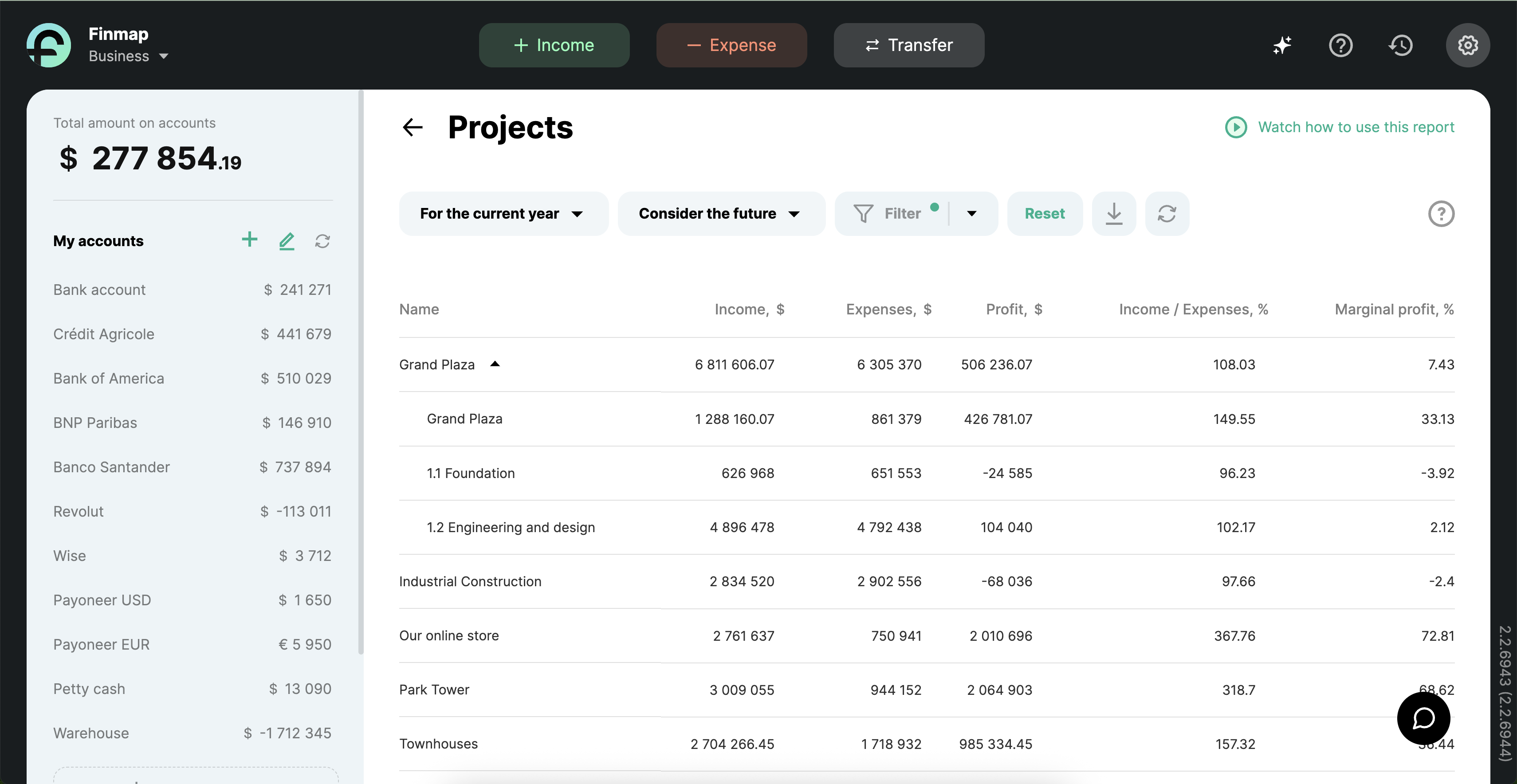This screenshot has width=1517, height=784.
Task: Create a new Transfer
Action: pos(909,45)
